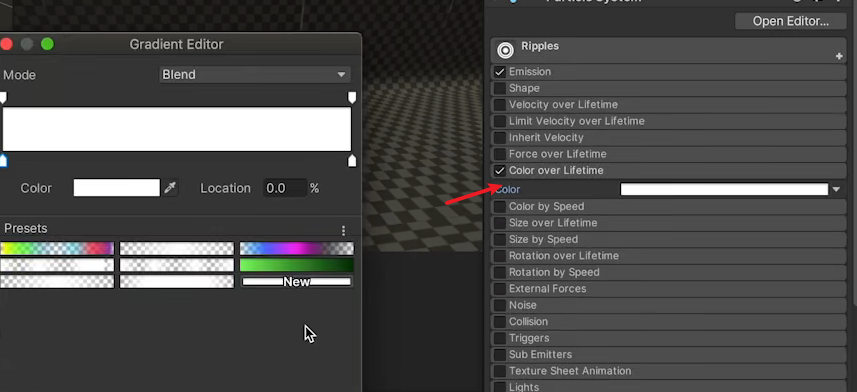Screen dimensions: 857x392
Task: Apply the second-row left white preset
Action: click(57, 265)
